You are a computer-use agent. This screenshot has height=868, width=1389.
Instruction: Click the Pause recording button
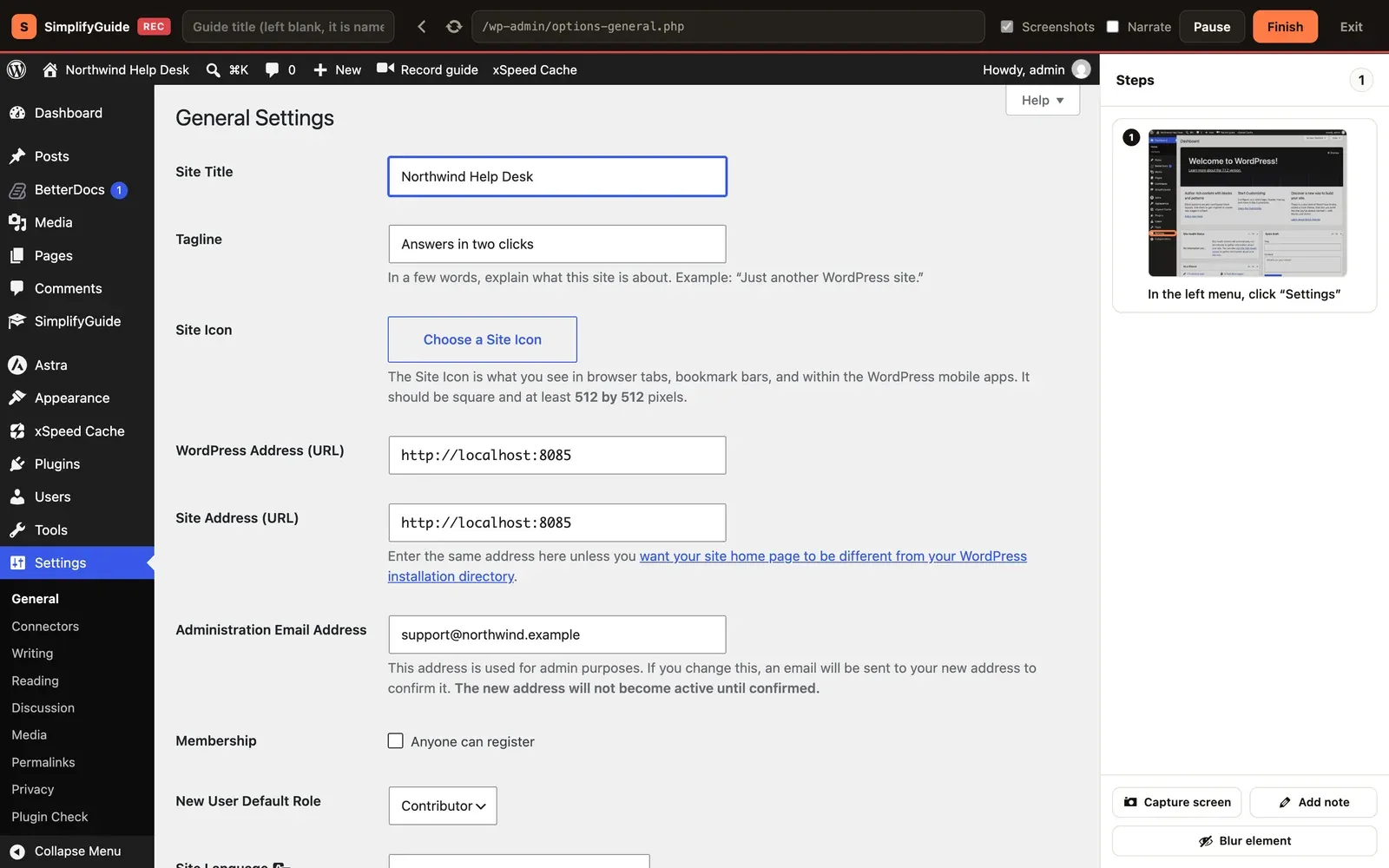[x=1212, y=27]
